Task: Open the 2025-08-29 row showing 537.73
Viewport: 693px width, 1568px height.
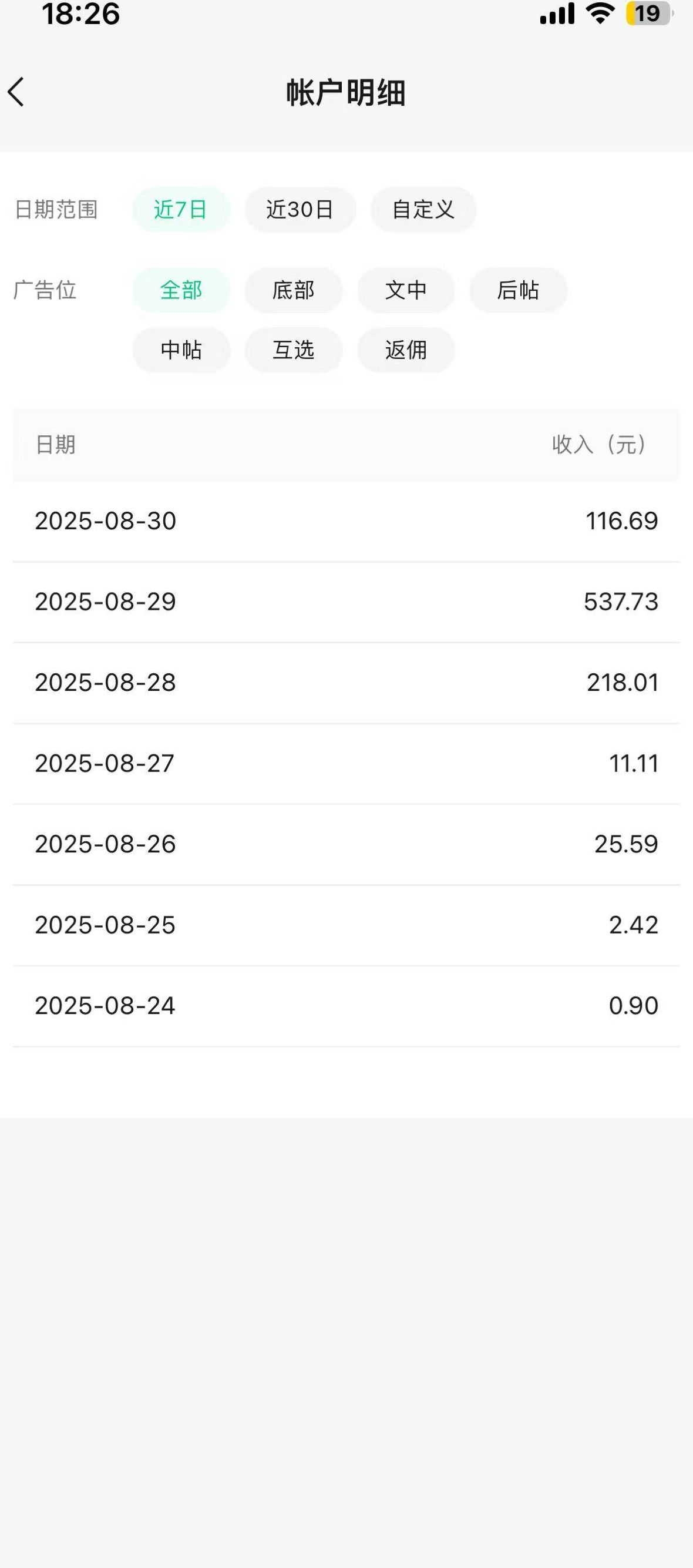Action: (345, 602)
